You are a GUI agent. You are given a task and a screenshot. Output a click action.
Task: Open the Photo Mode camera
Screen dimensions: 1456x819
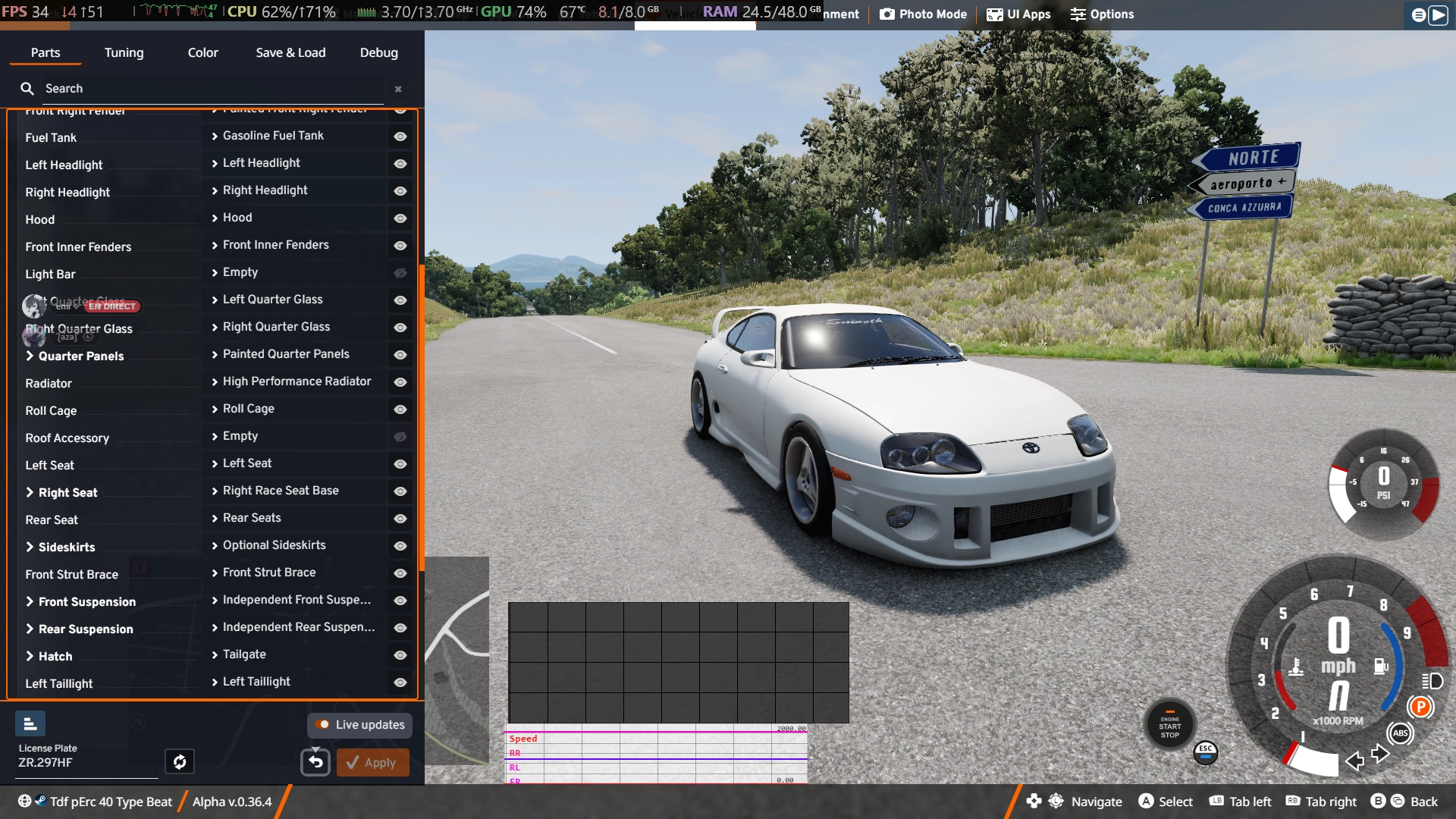pos(923,14)
